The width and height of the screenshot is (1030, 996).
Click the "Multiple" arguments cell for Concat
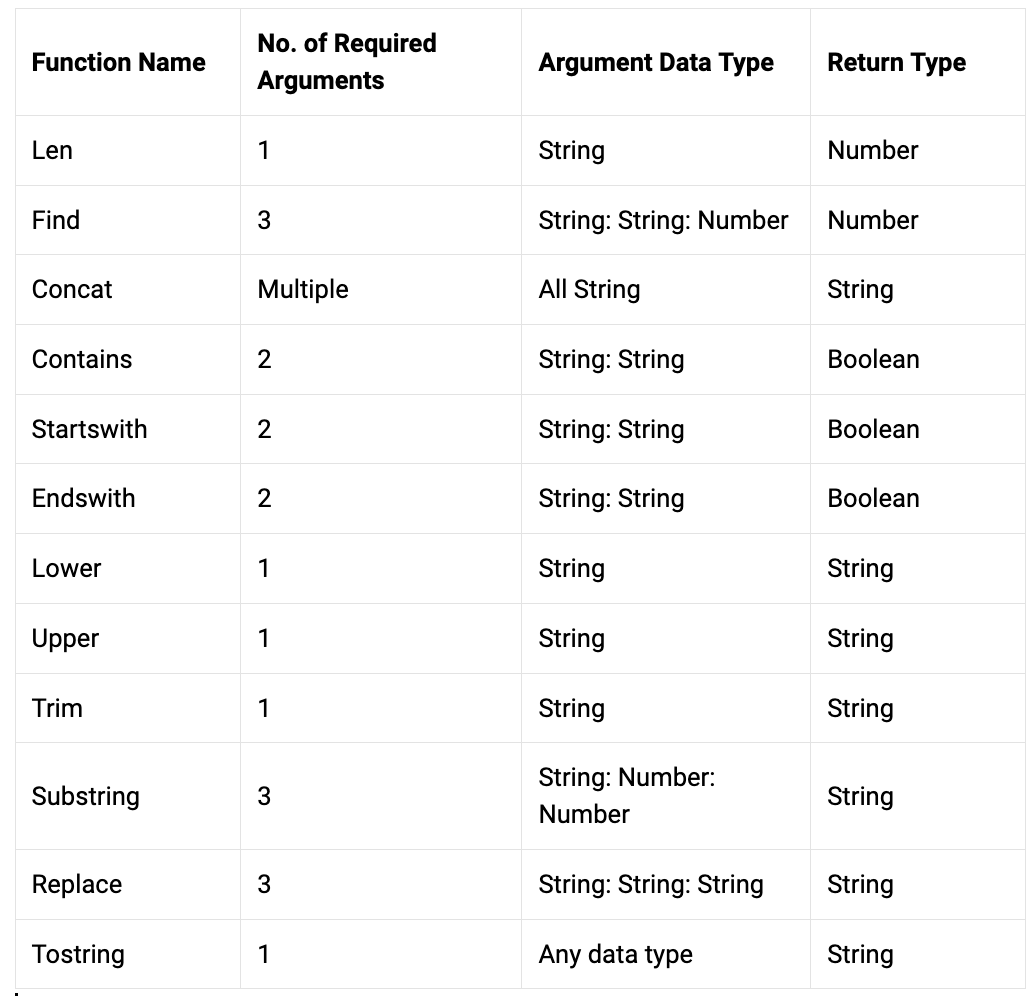tap(303, 290)
